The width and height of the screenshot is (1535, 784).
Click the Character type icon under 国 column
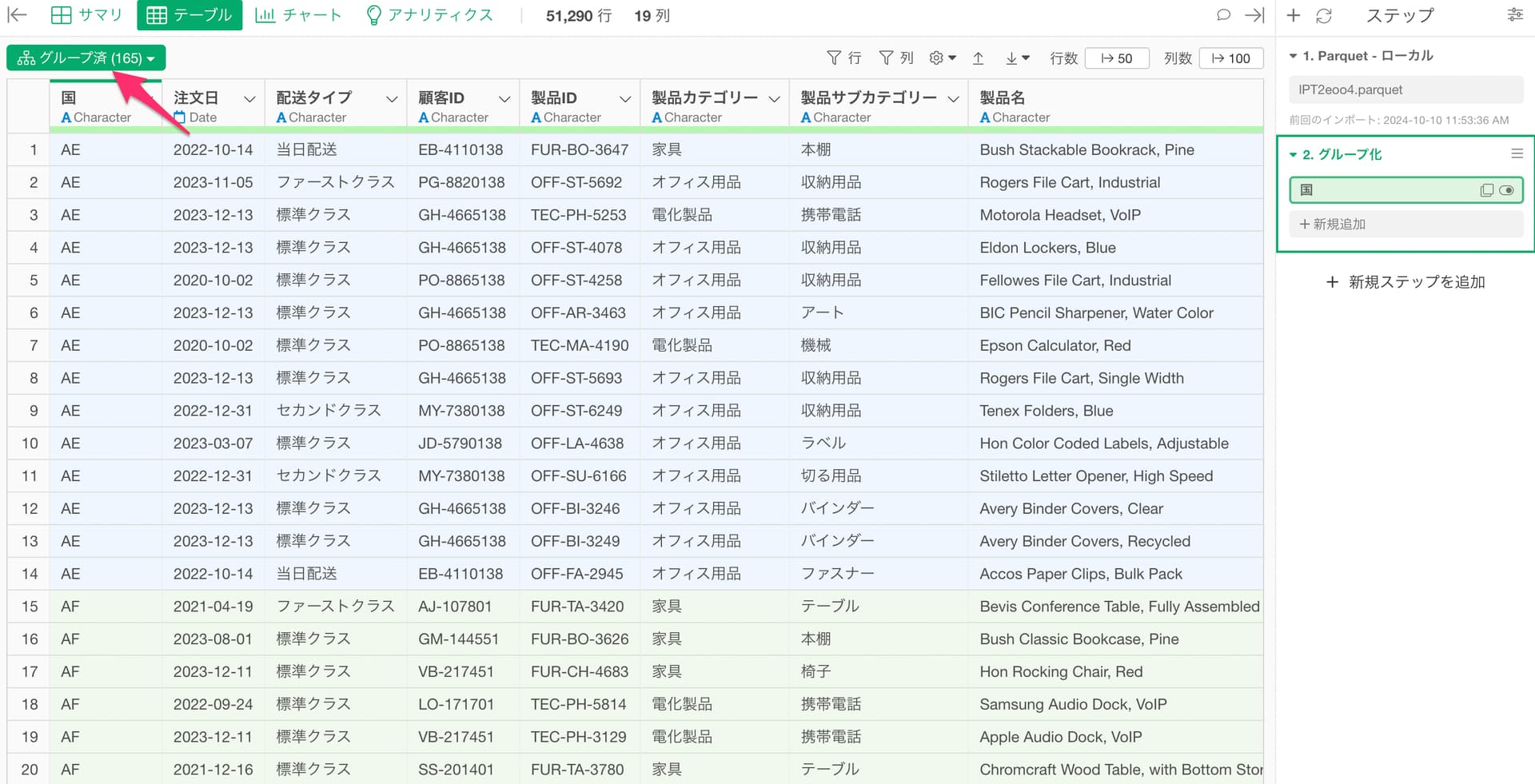click(66, 117)
